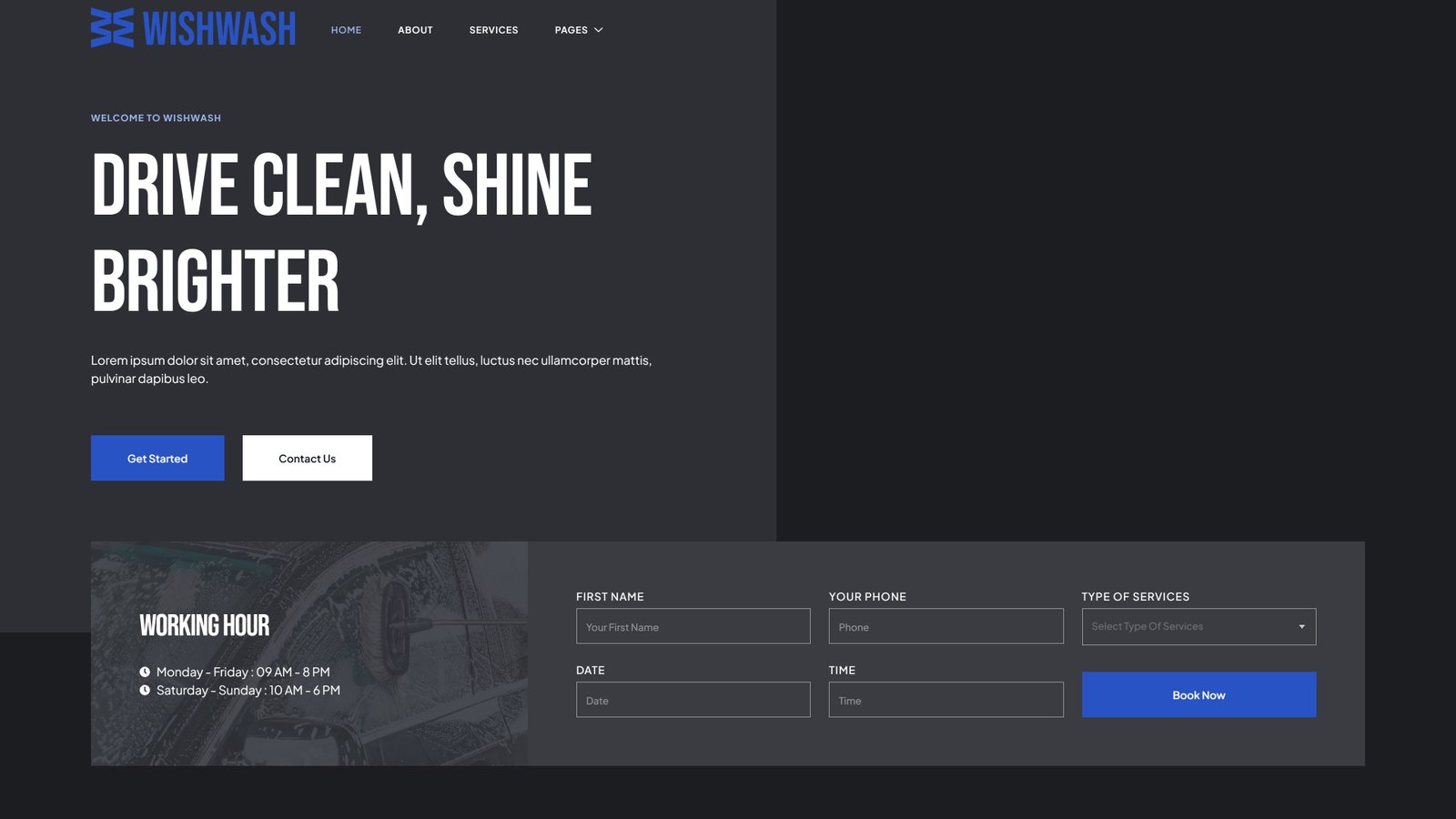This screenshot has height=819, width=1456.
Task: Click the WISHWASH wordmark text in header
Action: [x=219, y=29]
